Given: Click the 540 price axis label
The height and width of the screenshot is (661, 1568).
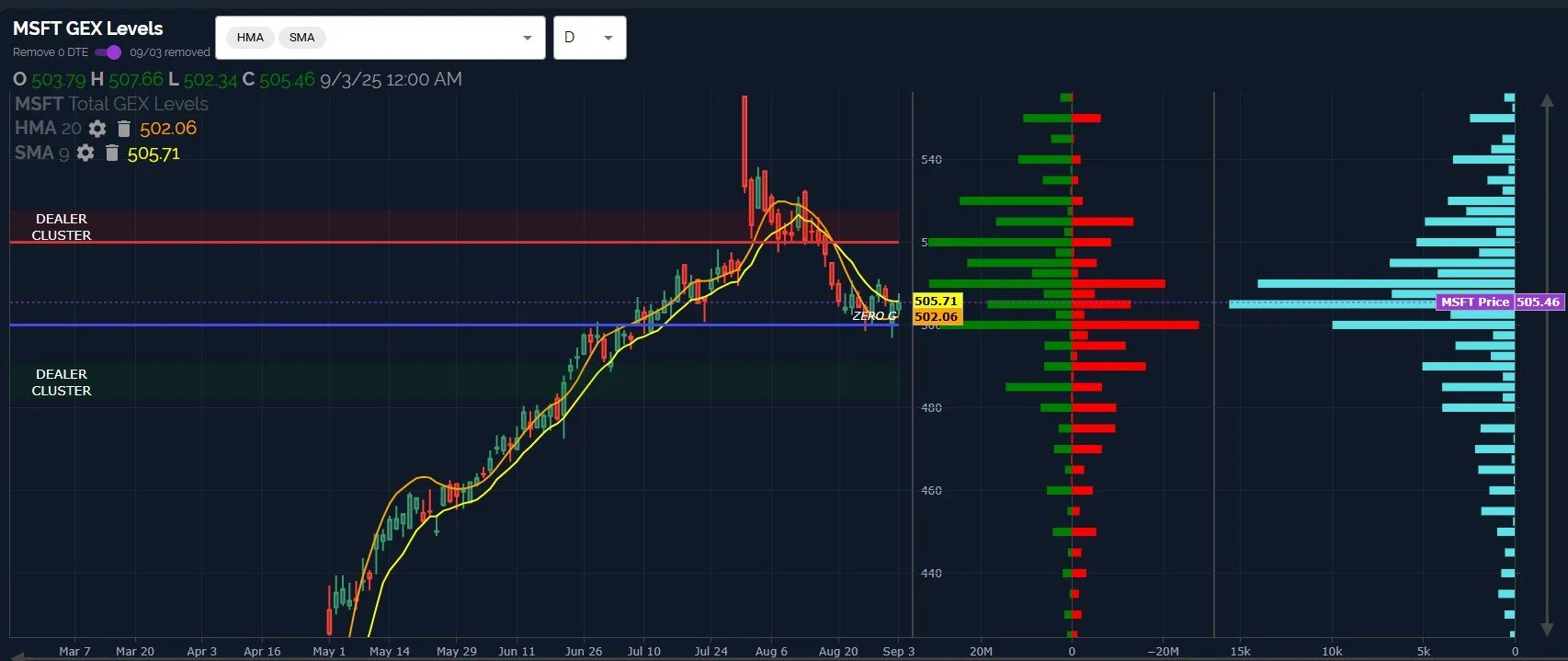Looking at the screenshot, I should 931,160.
